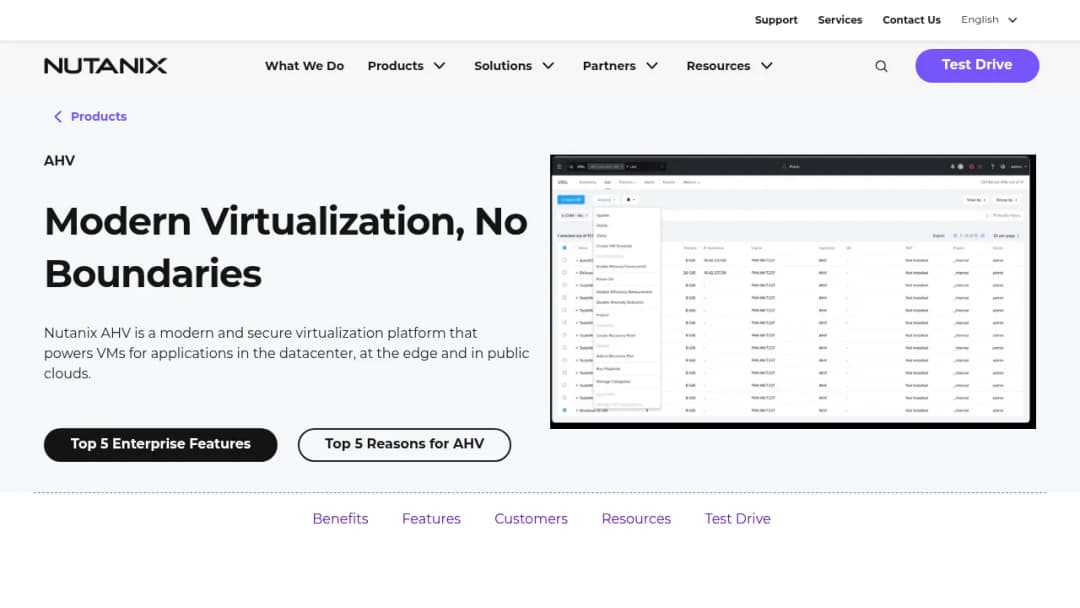Open the Contact Us link
Viewport: 1080px width, 608px height.
point(911,20)
